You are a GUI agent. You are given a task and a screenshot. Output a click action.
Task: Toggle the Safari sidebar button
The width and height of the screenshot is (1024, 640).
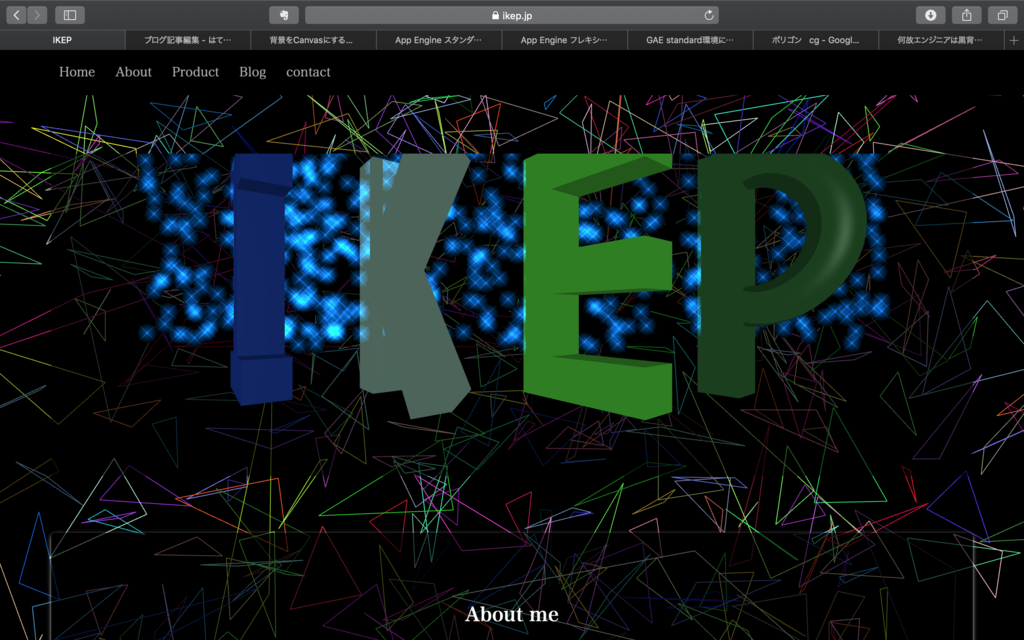click(x=70, y=15)
